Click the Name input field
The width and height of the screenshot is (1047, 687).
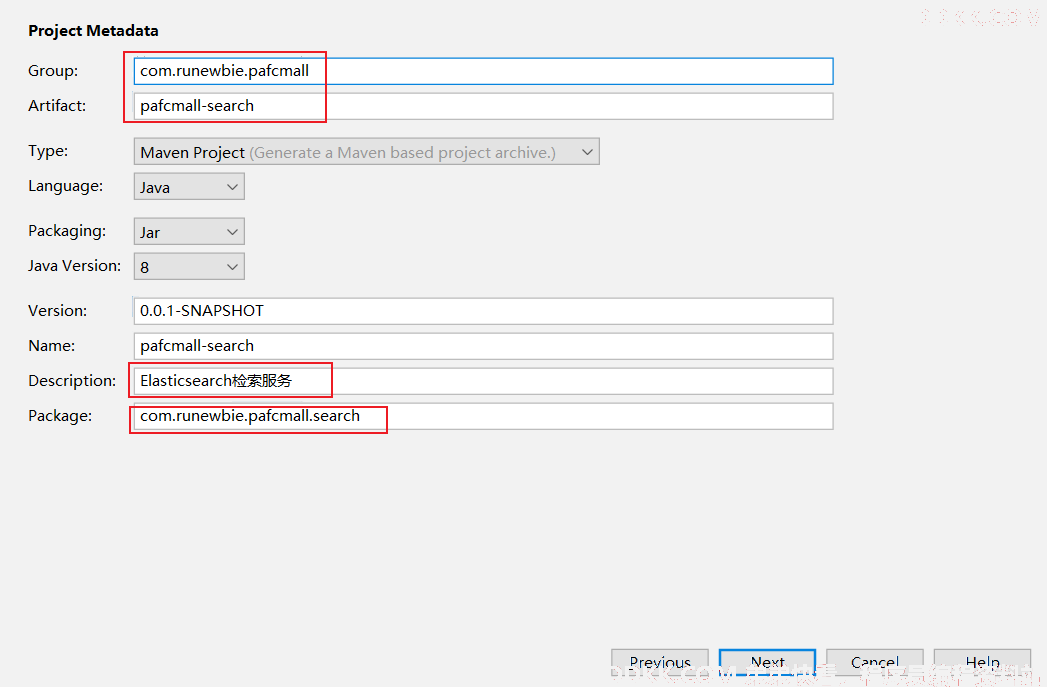point(483,346)
